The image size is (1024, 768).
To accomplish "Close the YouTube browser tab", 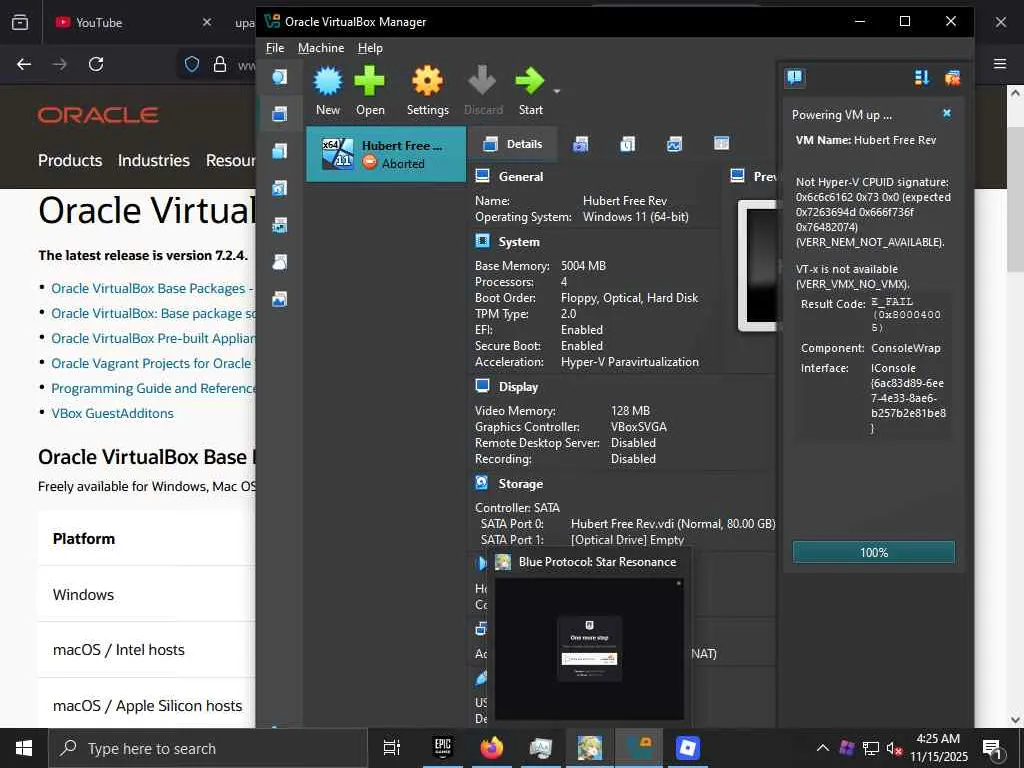I will (206, 22).
